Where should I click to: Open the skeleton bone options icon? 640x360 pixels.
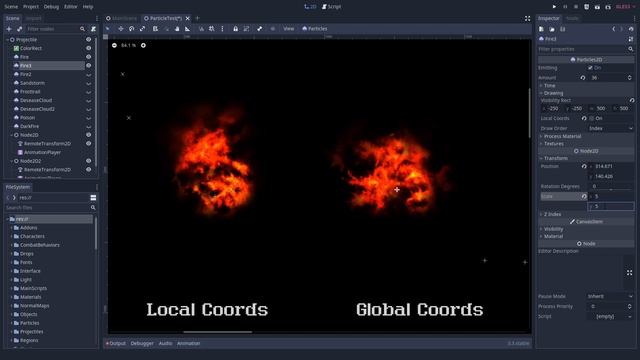[260, 29]
